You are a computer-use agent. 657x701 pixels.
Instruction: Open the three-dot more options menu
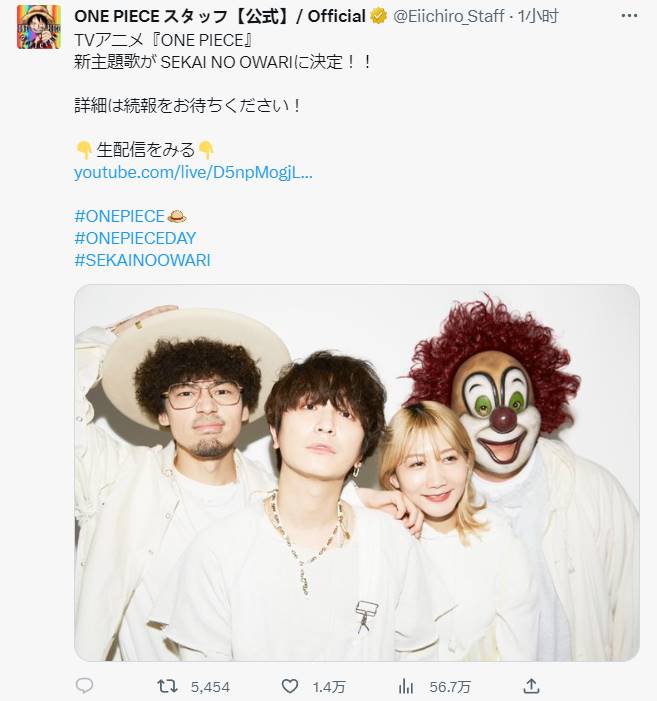click(629, 16)
